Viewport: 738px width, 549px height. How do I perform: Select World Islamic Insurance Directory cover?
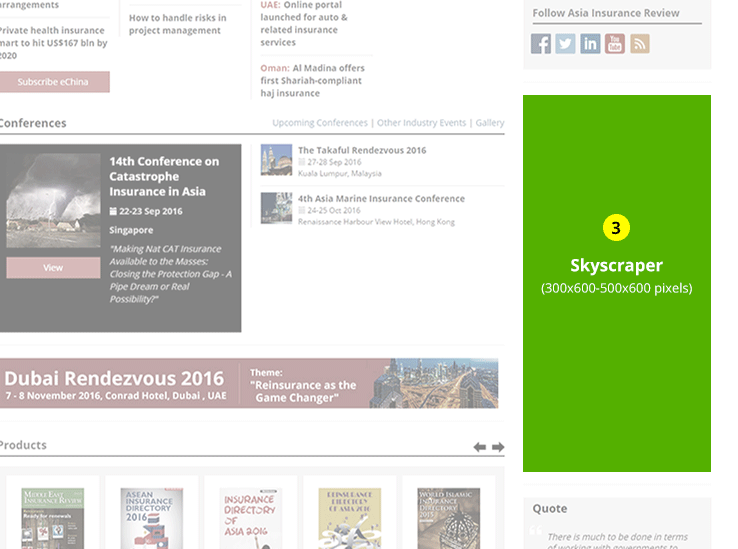[x=449, y=518]
